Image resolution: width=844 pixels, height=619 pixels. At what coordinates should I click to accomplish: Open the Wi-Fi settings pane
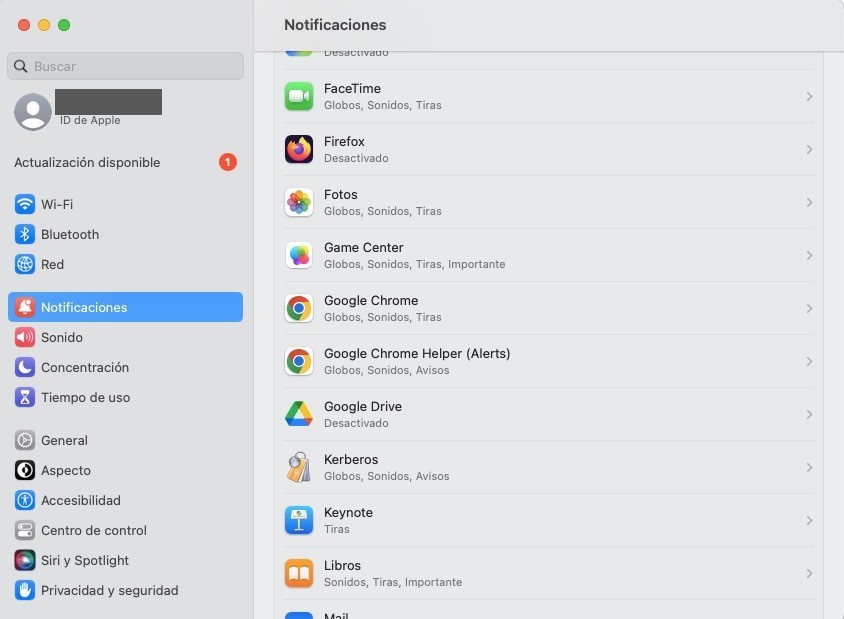[125, 204]
